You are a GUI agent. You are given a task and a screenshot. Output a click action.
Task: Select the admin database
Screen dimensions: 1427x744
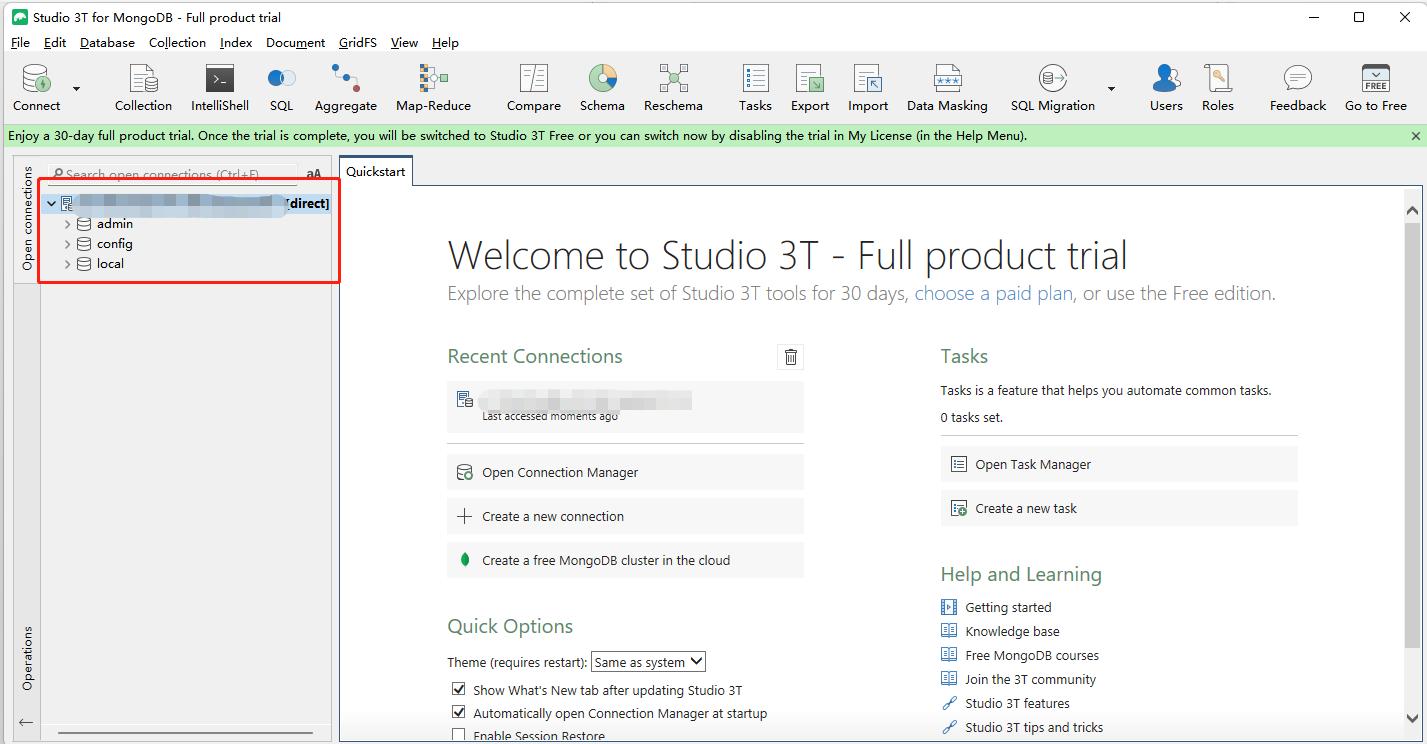[114, 224]
